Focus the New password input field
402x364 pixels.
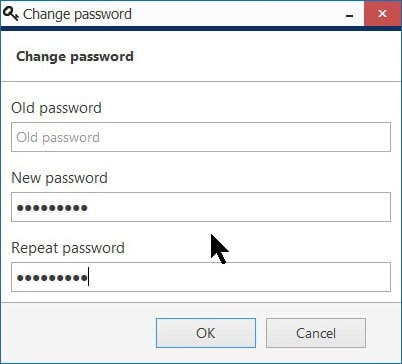point(201,207)
